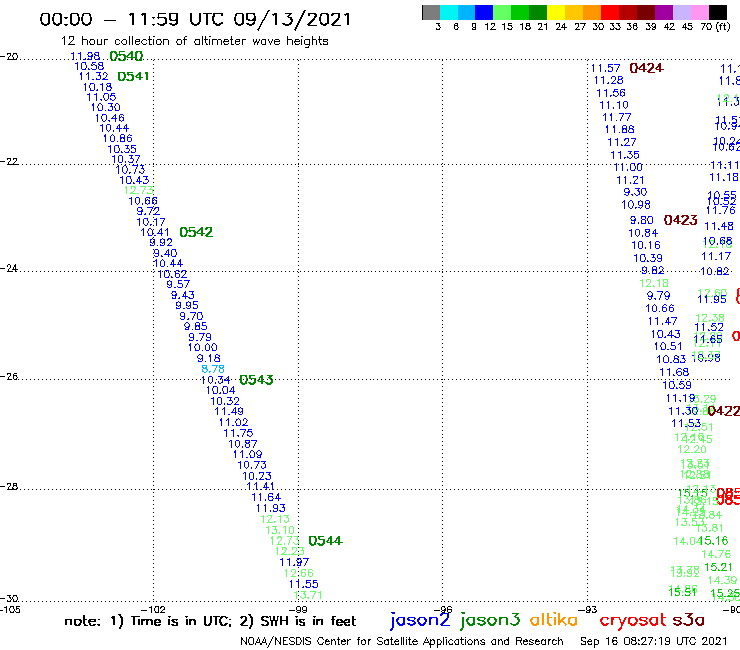This screenshot has width=740, height=650.
Task: Click the green time marker 0541
Action: [x=133, y=76]
